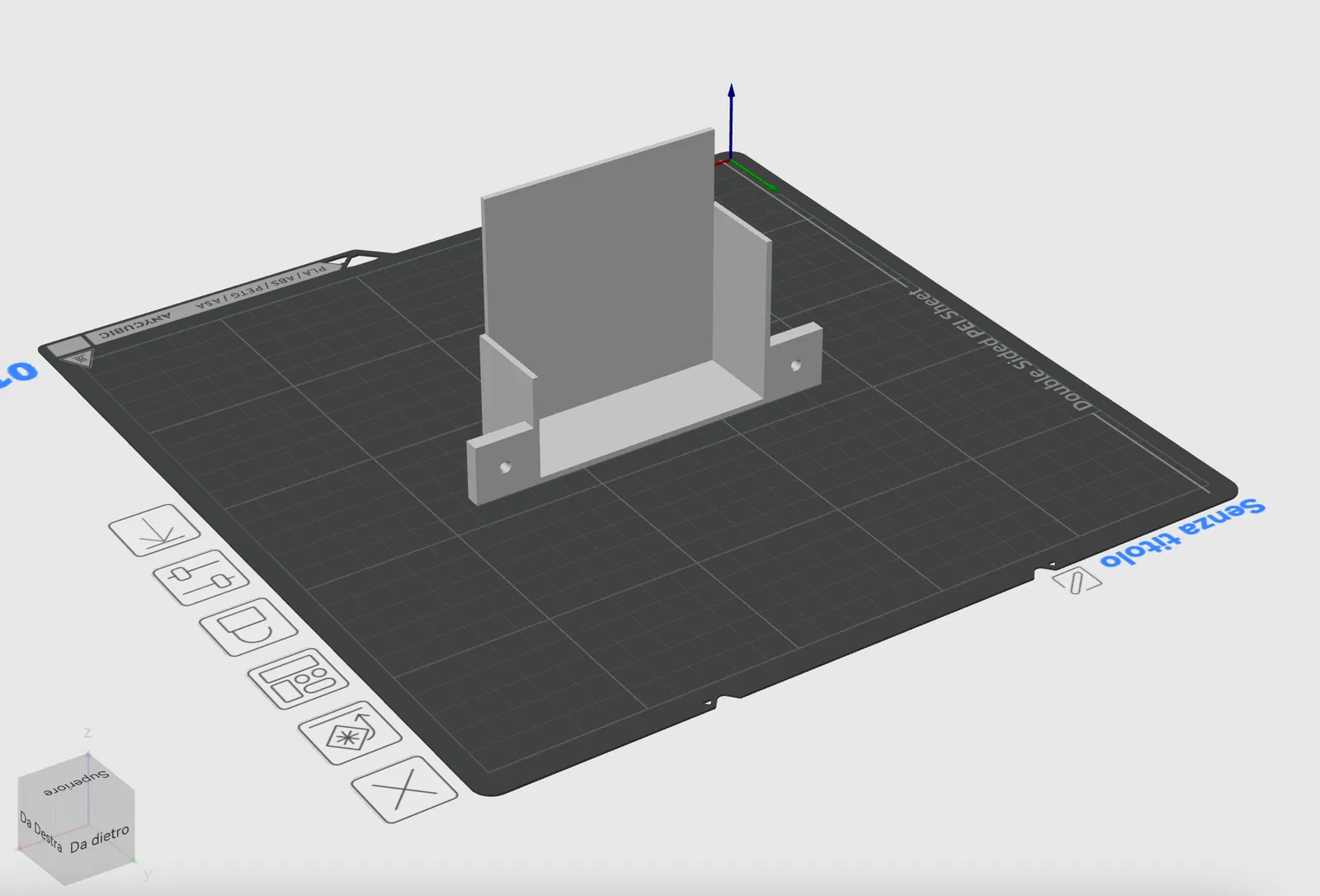This screenshot has height=896, width=1320.
Task: Open plate settings via the sliders icon
Action: tap(201, 578)
